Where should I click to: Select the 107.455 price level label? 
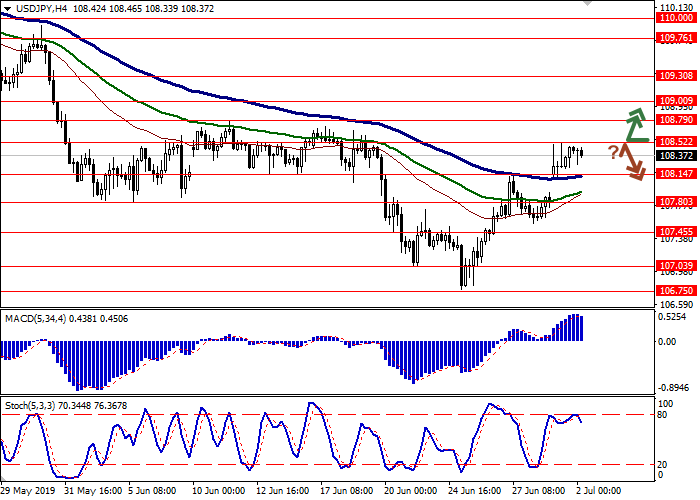[675, 231]
